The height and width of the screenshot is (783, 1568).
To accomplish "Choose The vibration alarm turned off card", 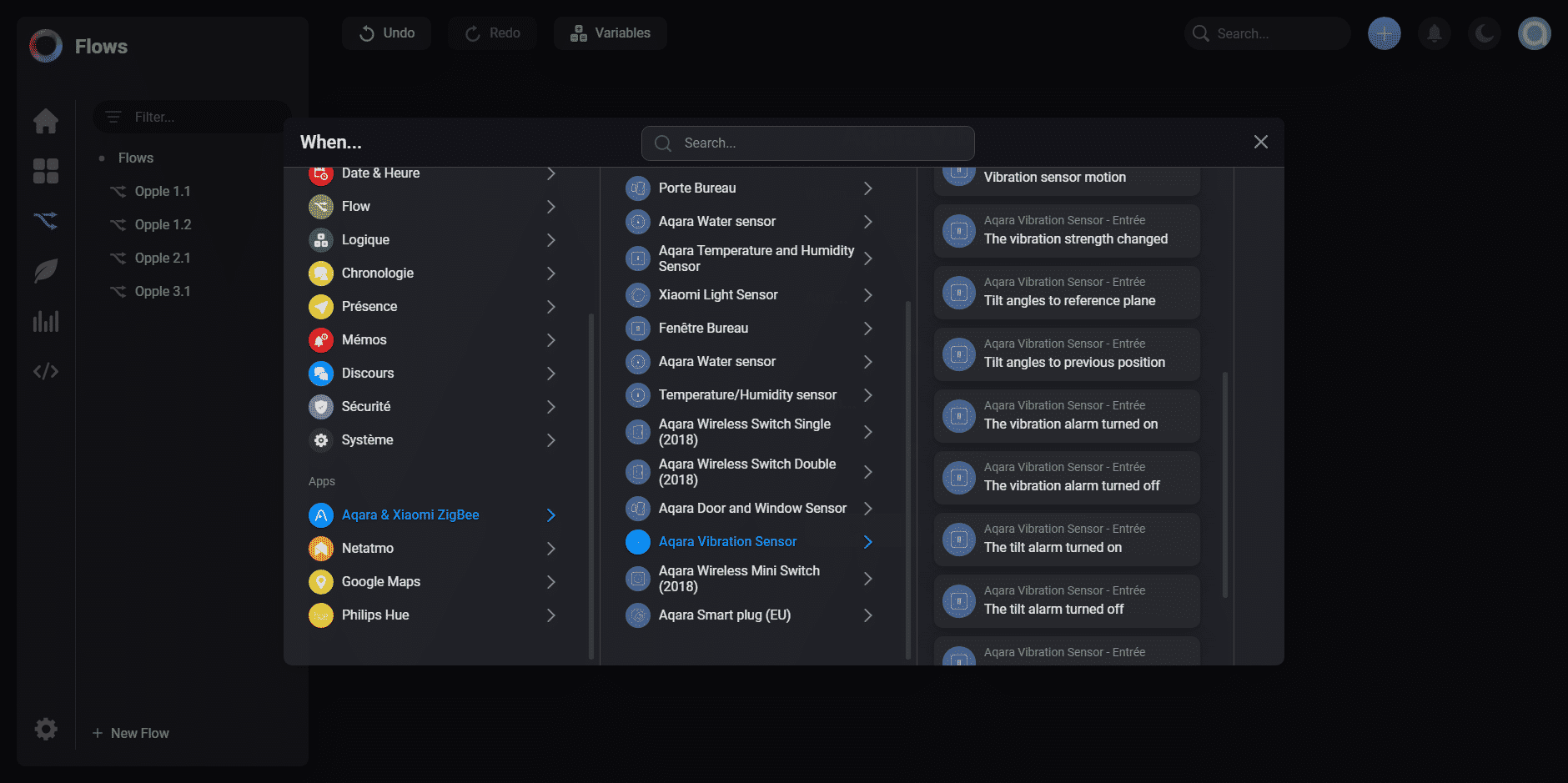I will click(x=1067, y=478).
